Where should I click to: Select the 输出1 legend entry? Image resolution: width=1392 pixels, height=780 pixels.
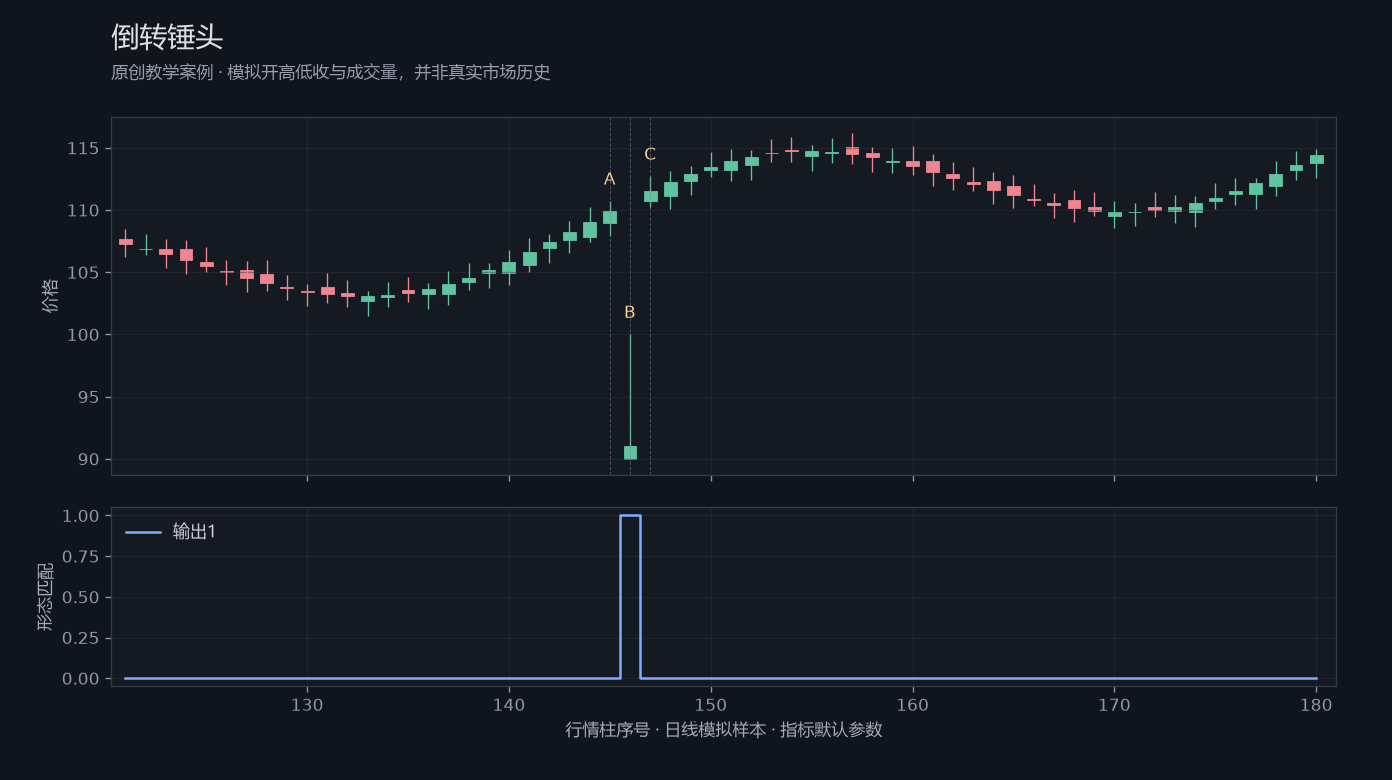171,532
